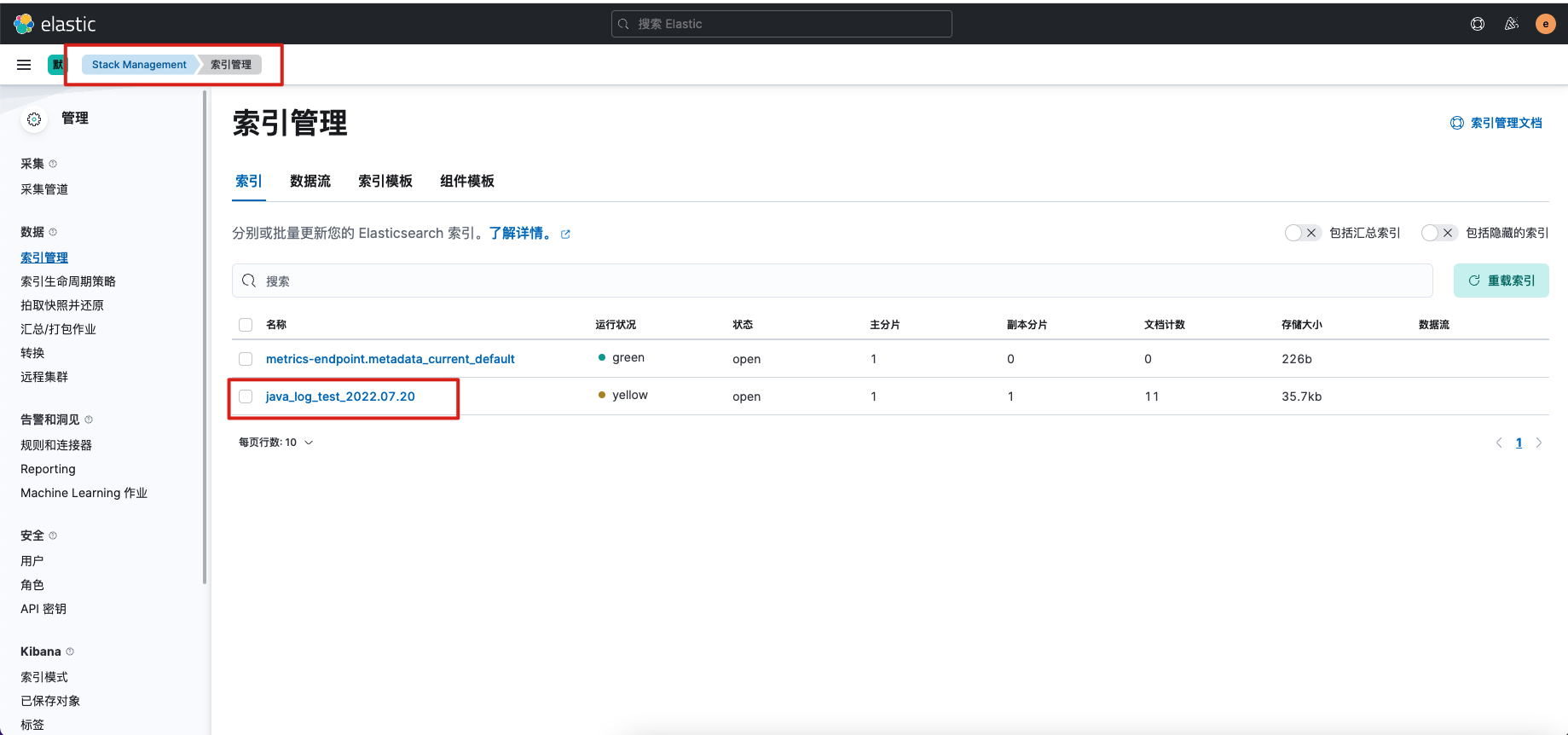Open the hamburger navigation menu
1568x735 pixels.
click(x=24, y=65)
